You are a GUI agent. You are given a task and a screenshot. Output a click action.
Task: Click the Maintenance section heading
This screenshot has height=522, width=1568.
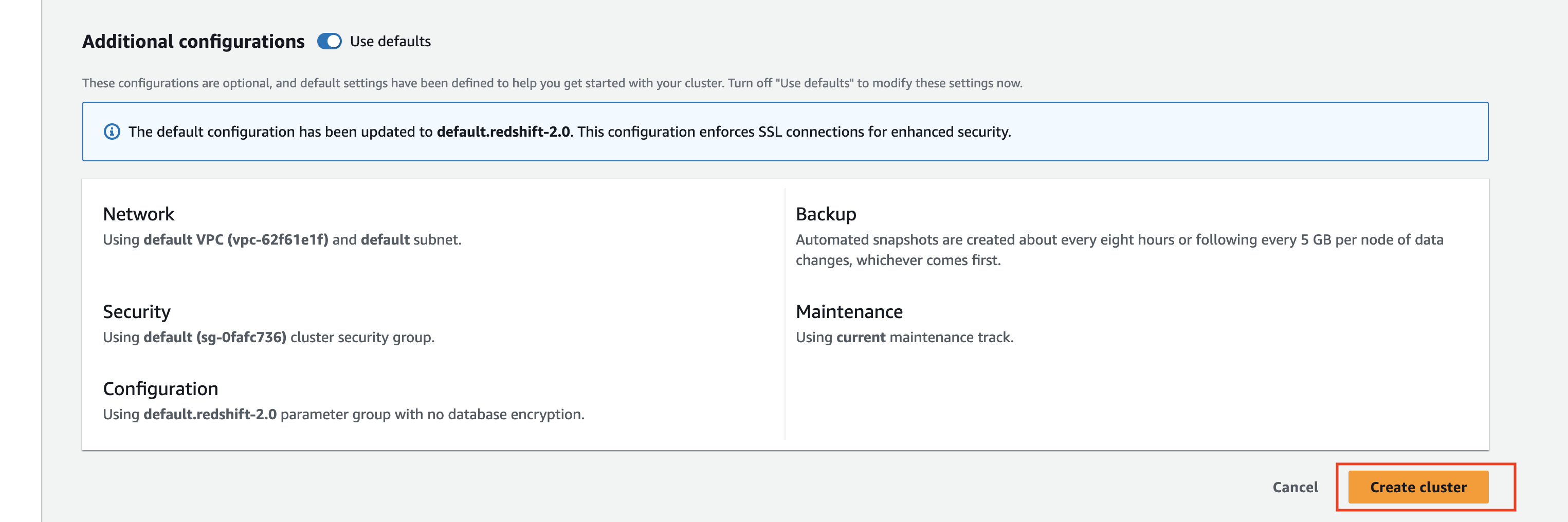[849, 311]
